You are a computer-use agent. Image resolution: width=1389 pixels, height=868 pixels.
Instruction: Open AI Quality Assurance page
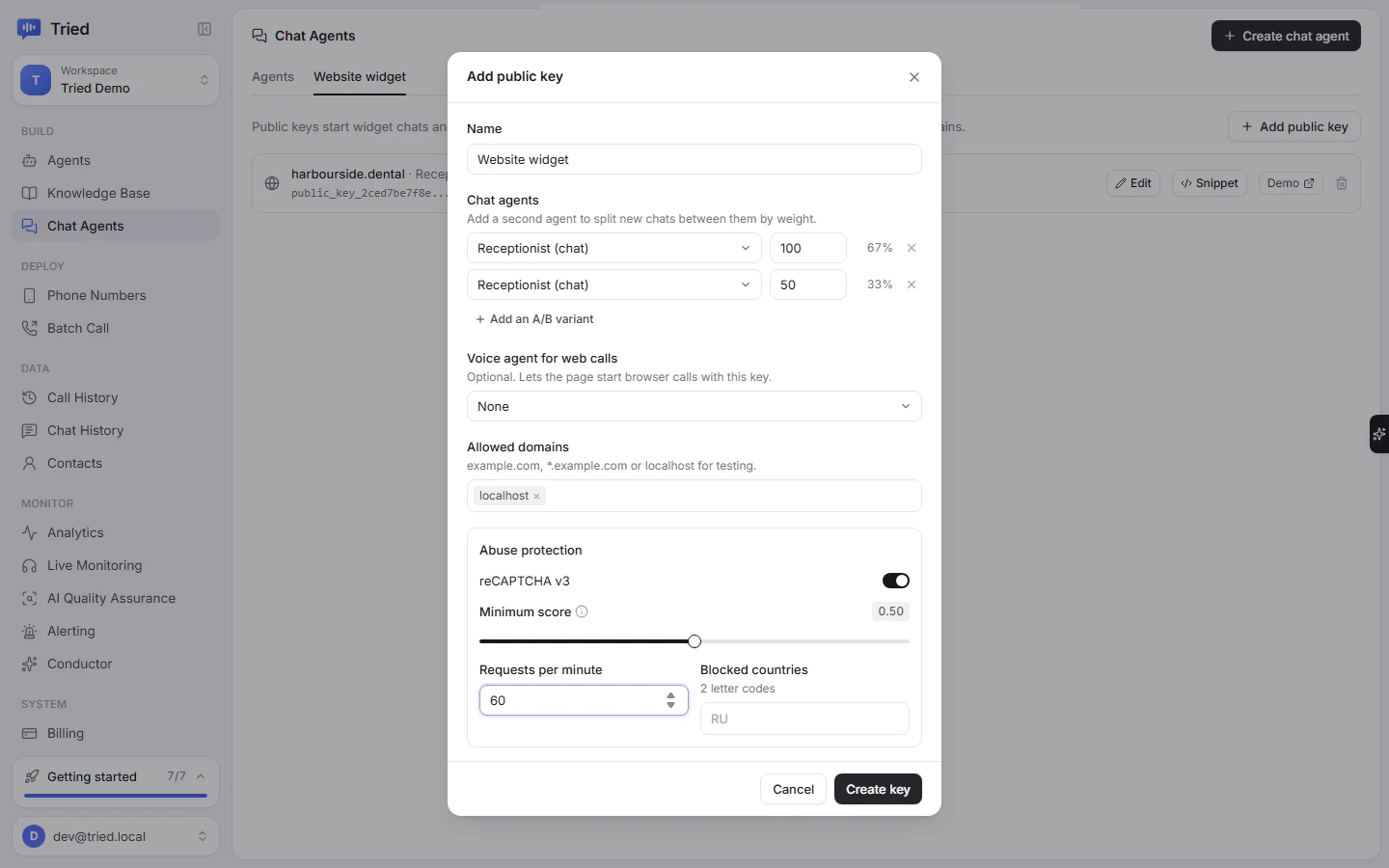click(x=116, y=598)
